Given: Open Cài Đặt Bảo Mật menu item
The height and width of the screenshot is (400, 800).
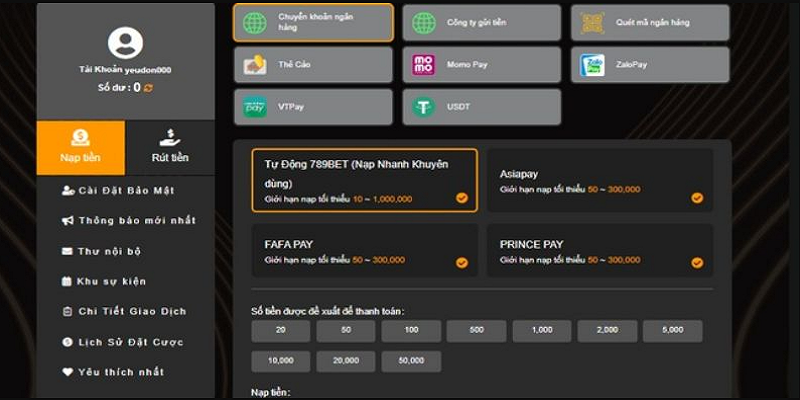Looking at the screenshot, I should click(118, 190).
